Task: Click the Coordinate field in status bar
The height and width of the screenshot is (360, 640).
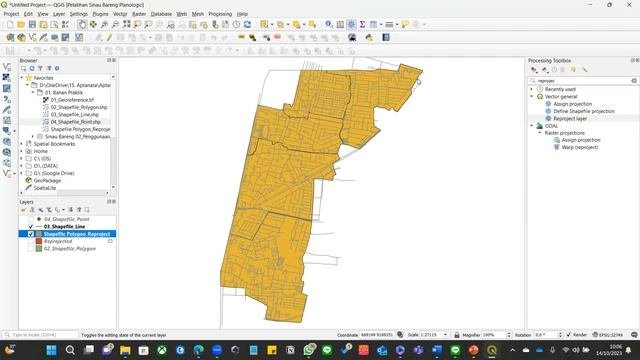Action: [x=376, y=335]
